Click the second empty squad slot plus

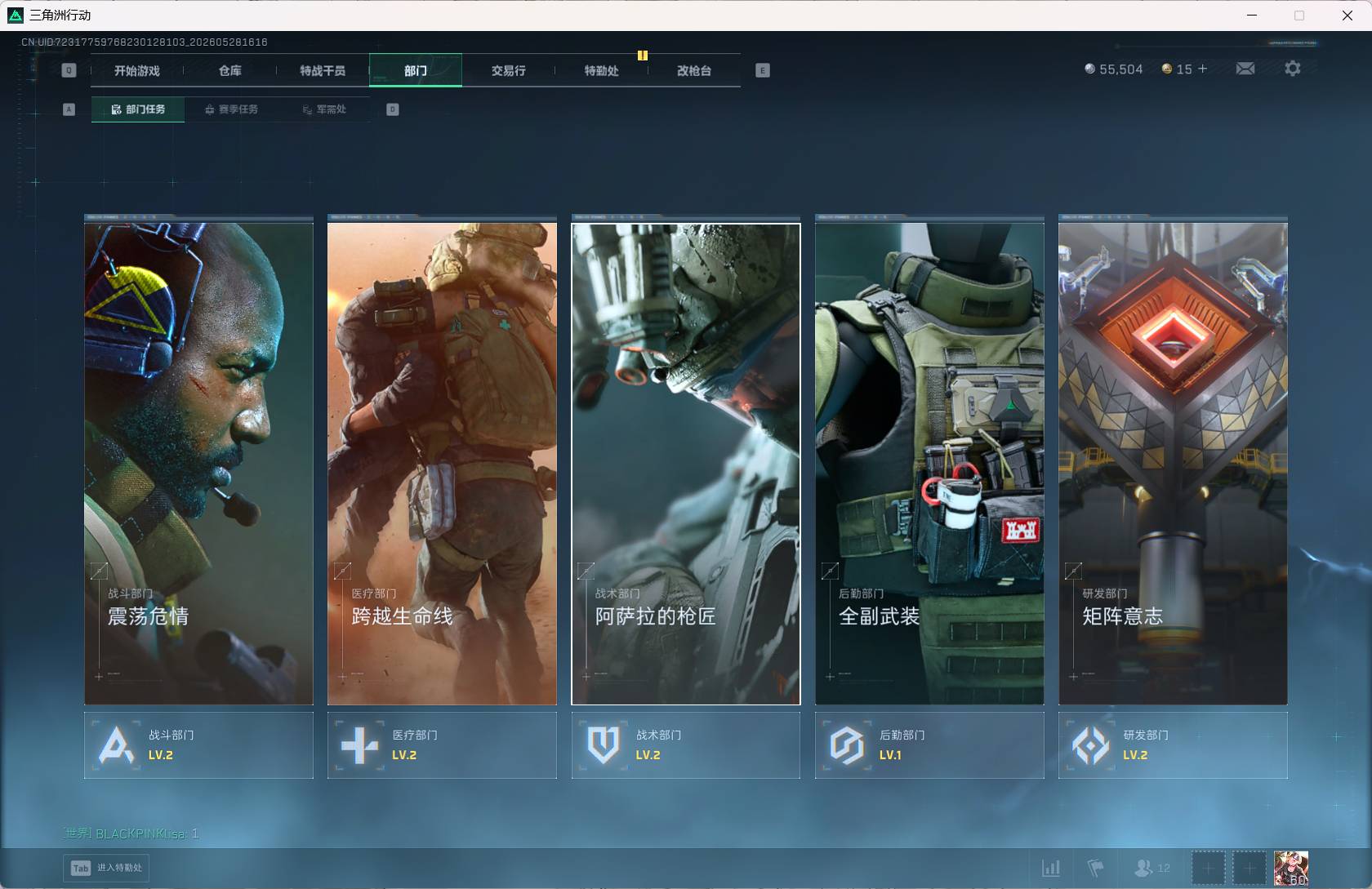click(1249, 868)
